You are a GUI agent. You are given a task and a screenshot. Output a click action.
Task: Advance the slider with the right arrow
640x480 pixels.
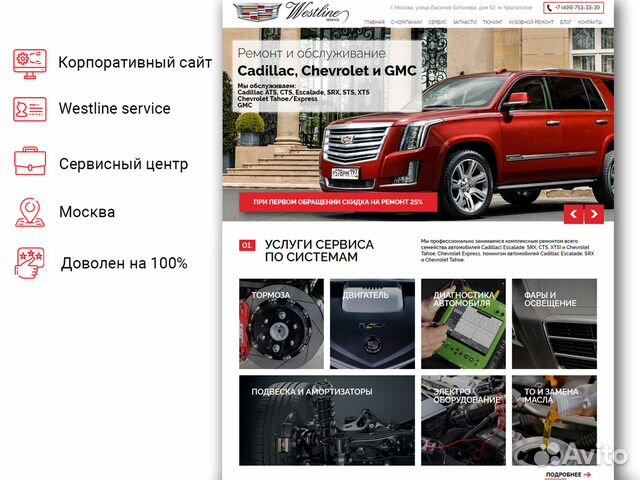594,214
